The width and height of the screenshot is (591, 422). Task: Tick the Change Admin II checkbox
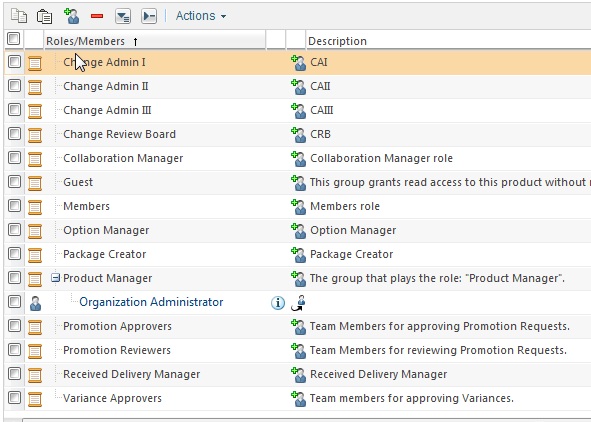(14, 86)
